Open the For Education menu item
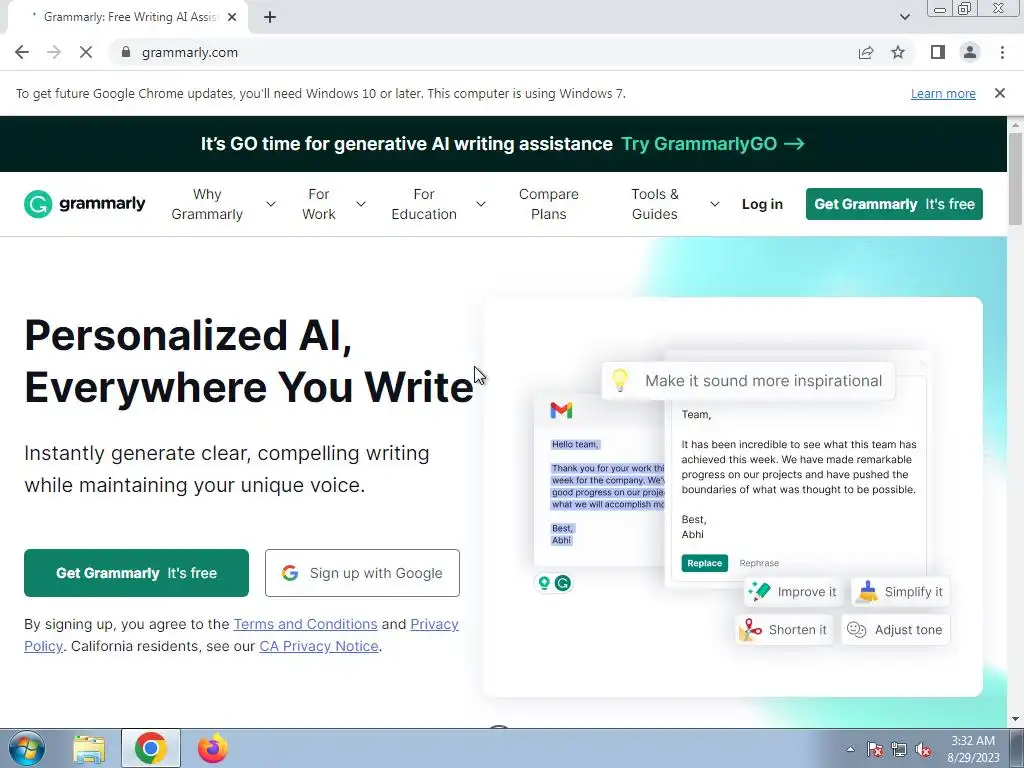1024x768 pixels. point(424,204)
